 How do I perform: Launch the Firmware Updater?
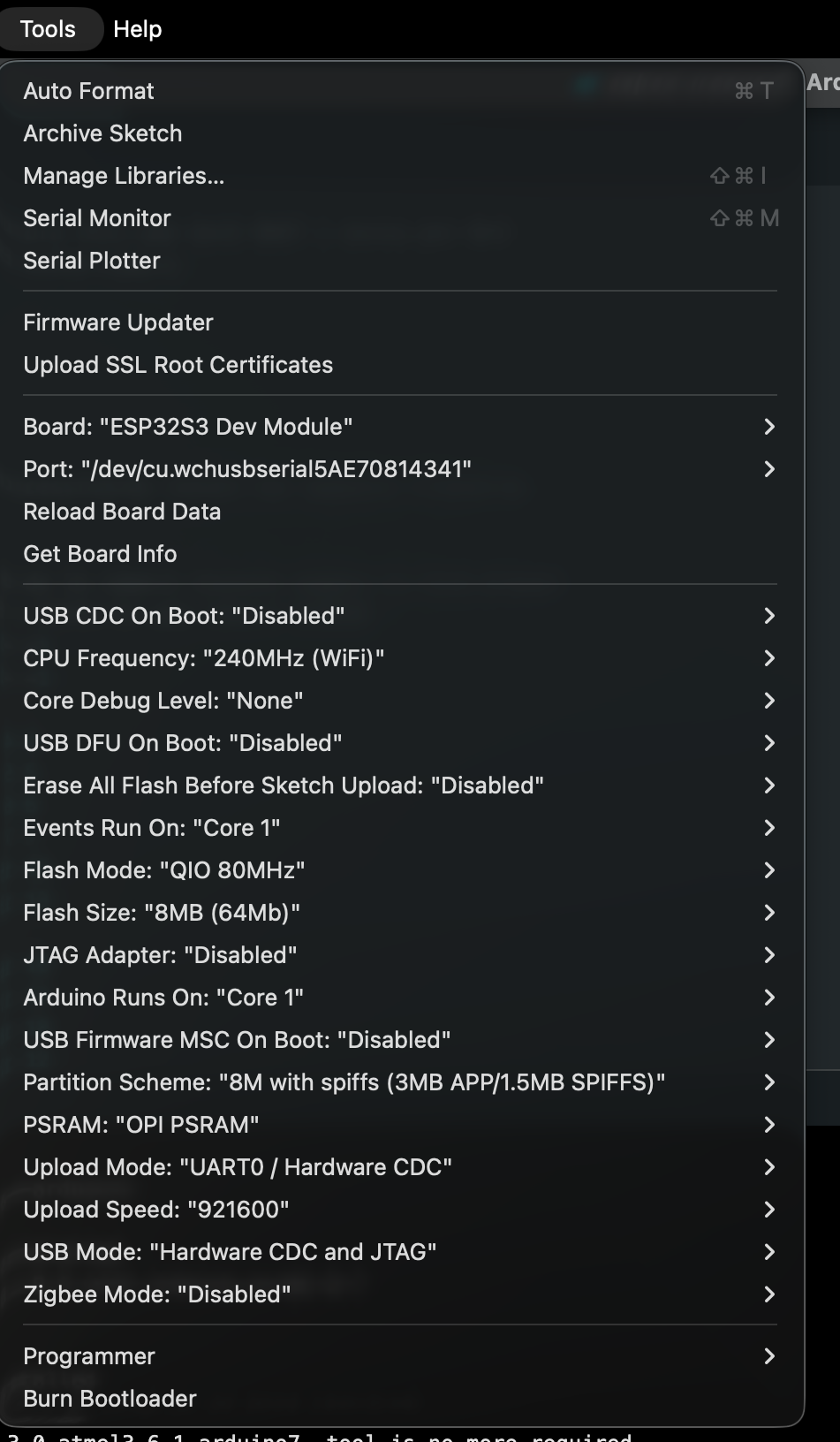pyautogui.click(x=117, y=322)
